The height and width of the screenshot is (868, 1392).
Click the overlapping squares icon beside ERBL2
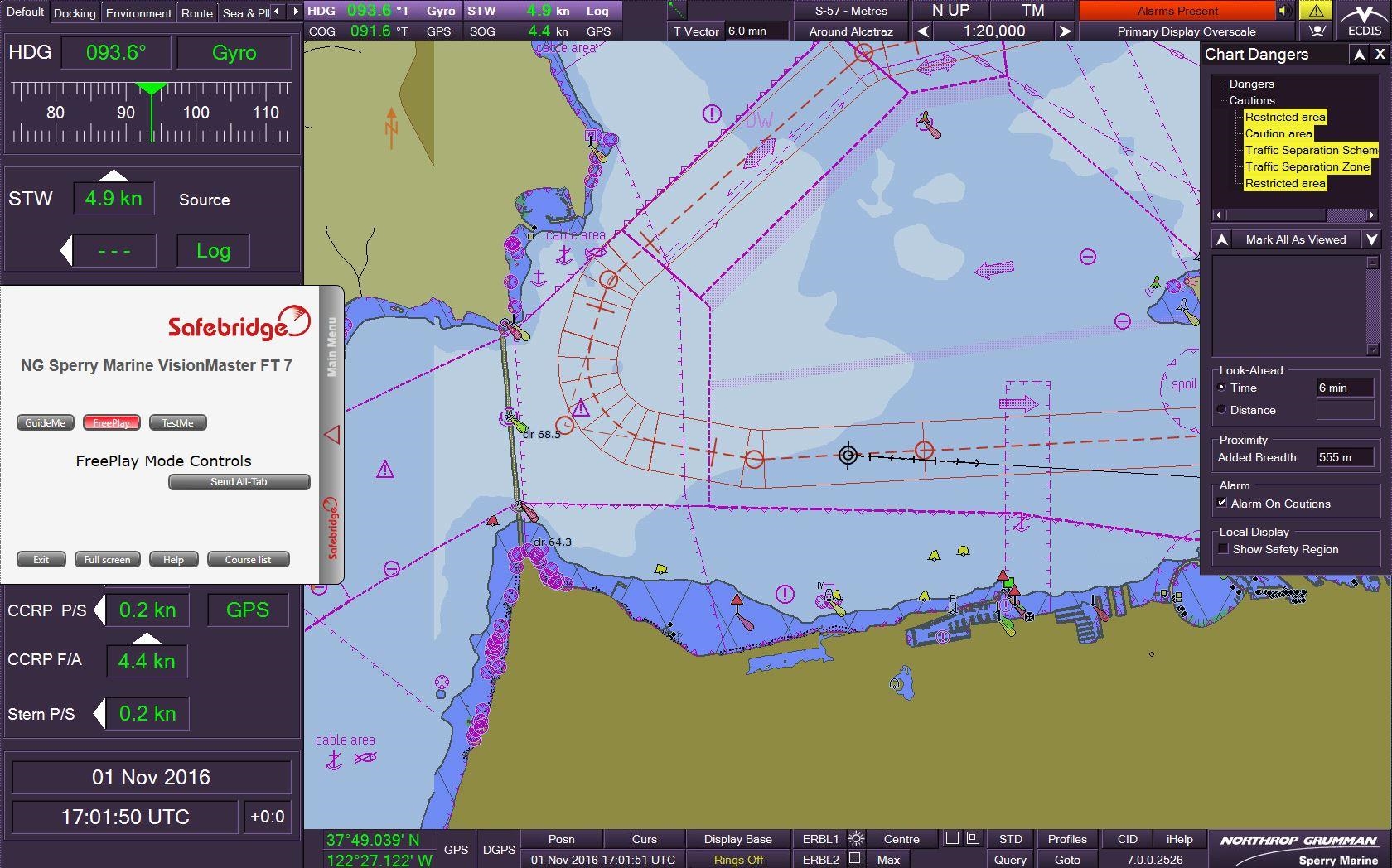click(x=856, y=860)
